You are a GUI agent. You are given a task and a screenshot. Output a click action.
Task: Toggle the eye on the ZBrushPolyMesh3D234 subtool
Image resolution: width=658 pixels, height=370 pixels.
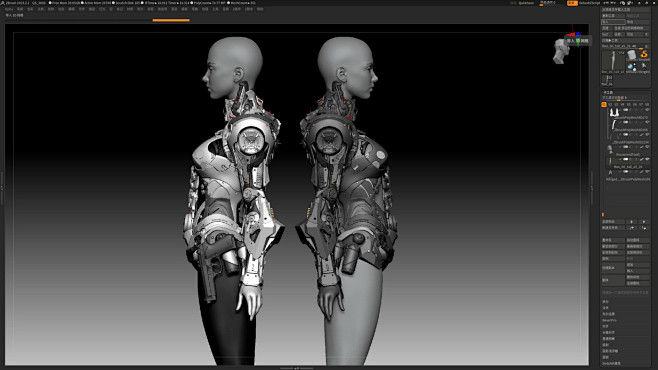click(647, 135)
